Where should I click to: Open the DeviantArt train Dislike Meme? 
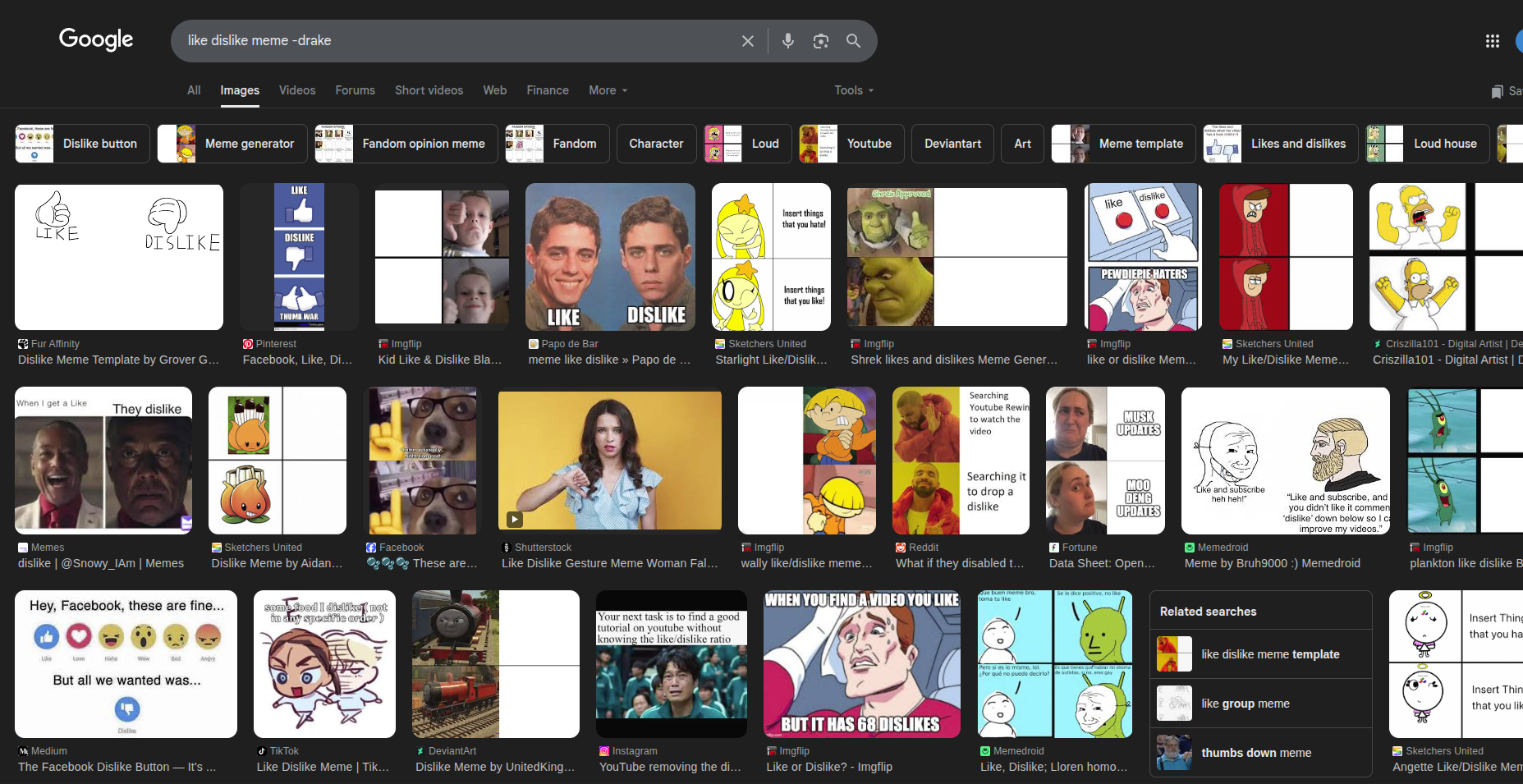[x=496, y=664]
